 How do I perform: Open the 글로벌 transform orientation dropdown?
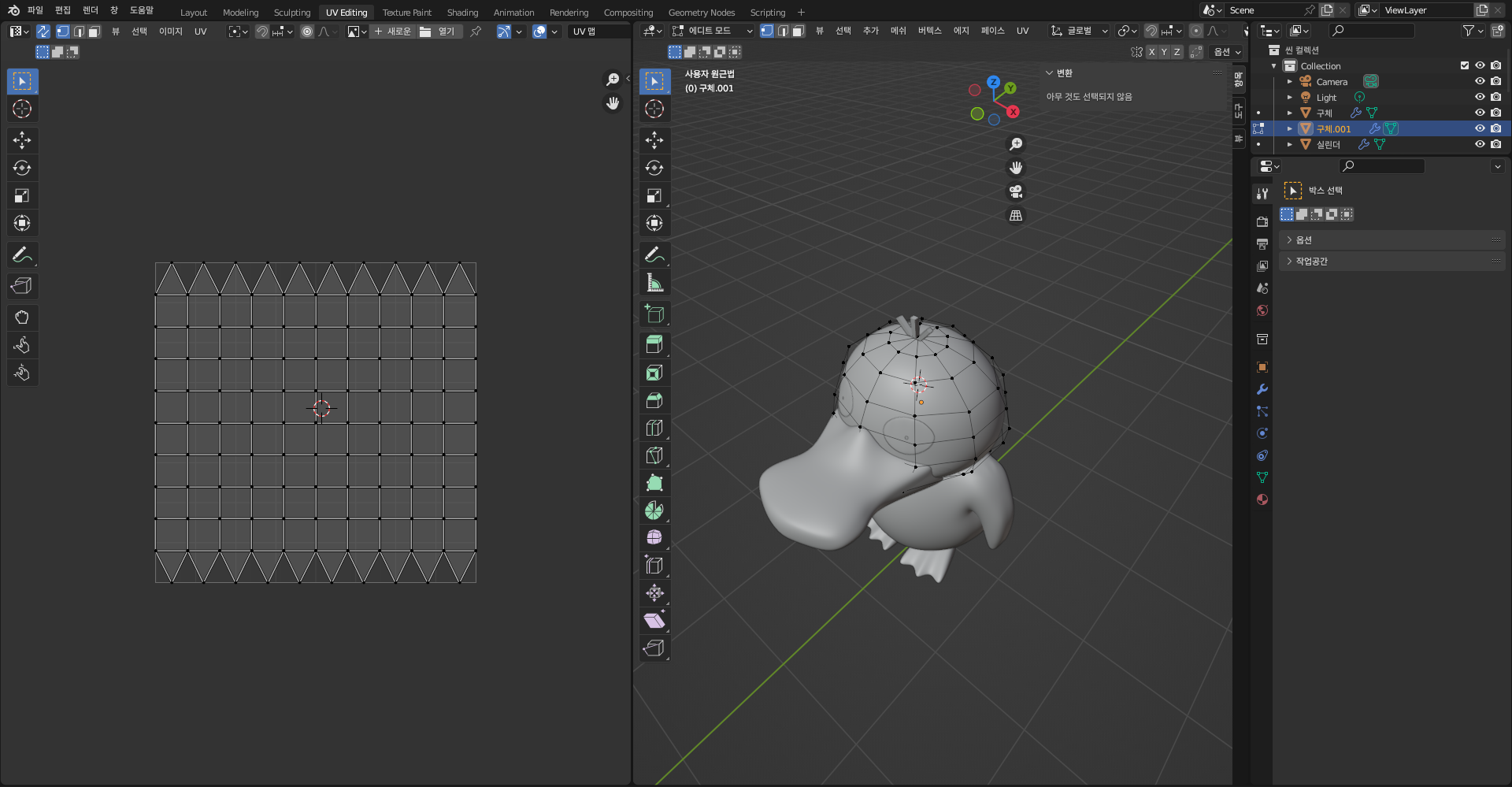[1079, 31]
